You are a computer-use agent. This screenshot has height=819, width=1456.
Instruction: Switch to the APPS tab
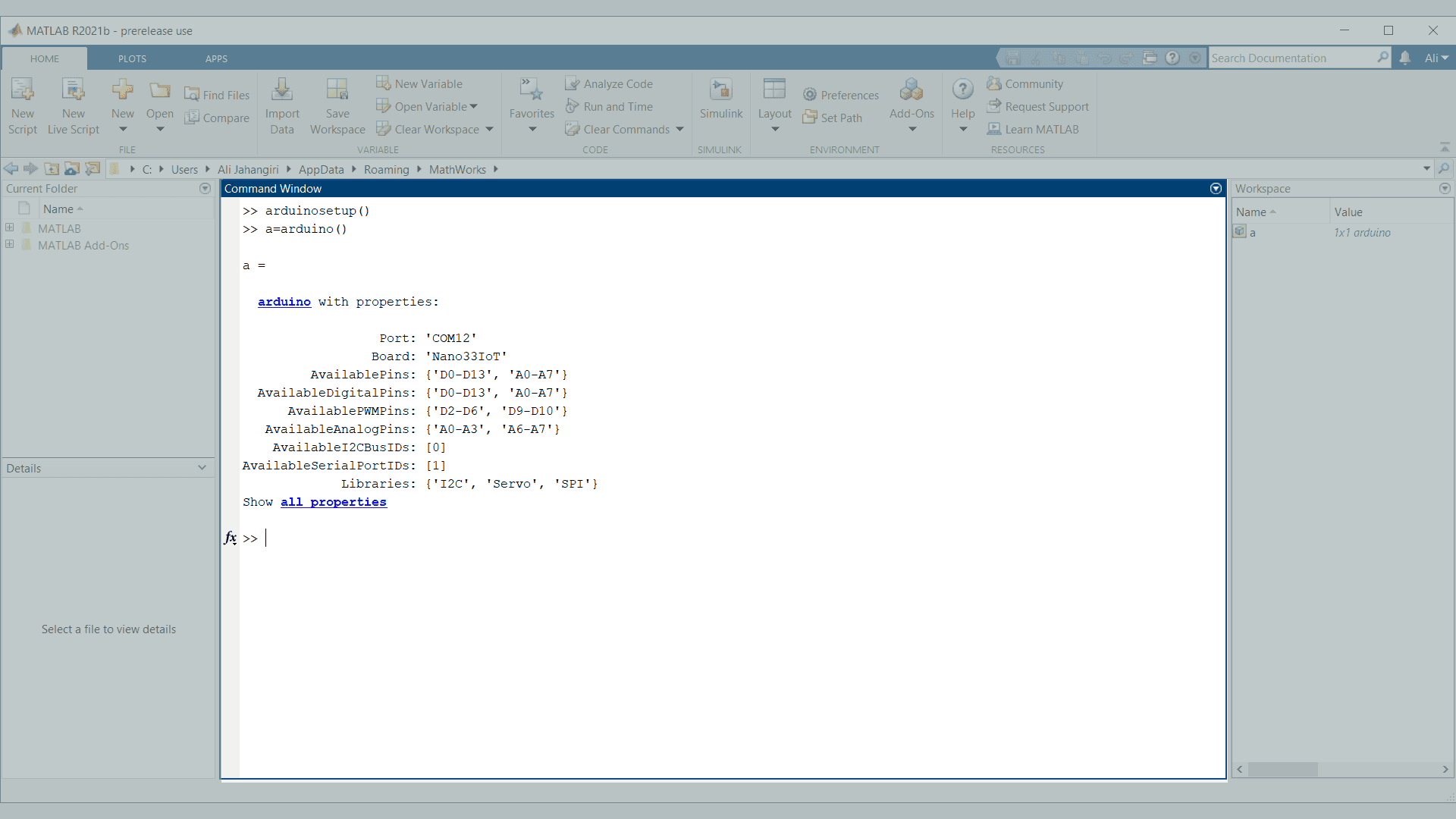click(x=216, y=58)
